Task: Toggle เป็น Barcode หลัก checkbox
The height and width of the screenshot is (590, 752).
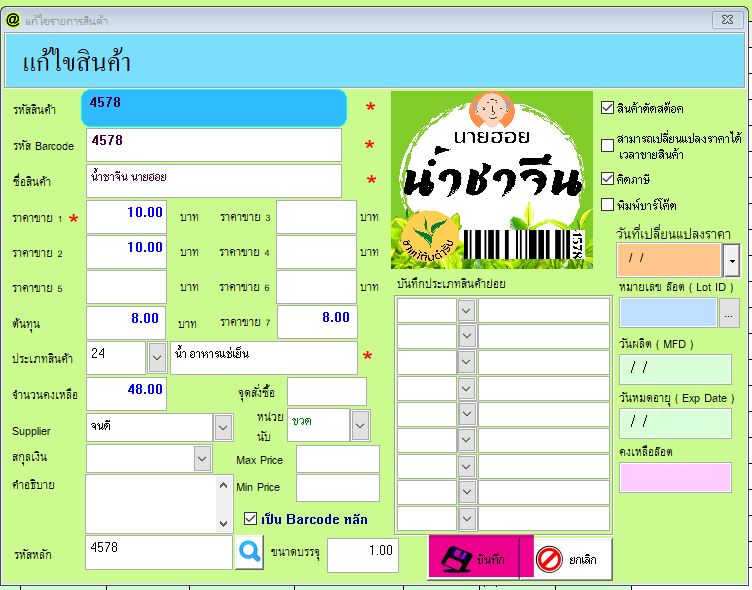Action: click(251, 518)
